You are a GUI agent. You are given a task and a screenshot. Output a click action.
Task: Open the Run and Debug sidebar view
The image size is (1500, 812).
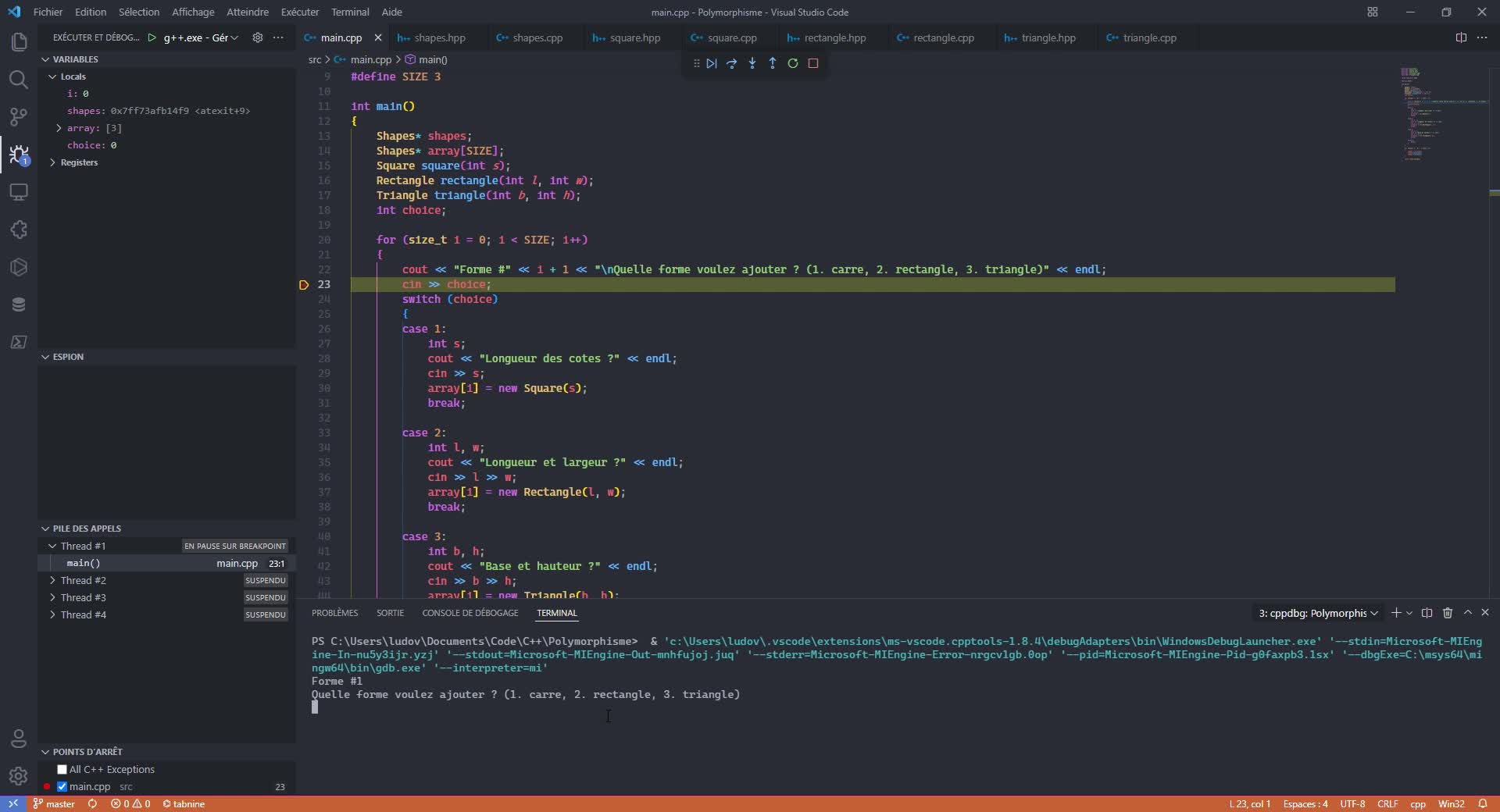point(19,155)
